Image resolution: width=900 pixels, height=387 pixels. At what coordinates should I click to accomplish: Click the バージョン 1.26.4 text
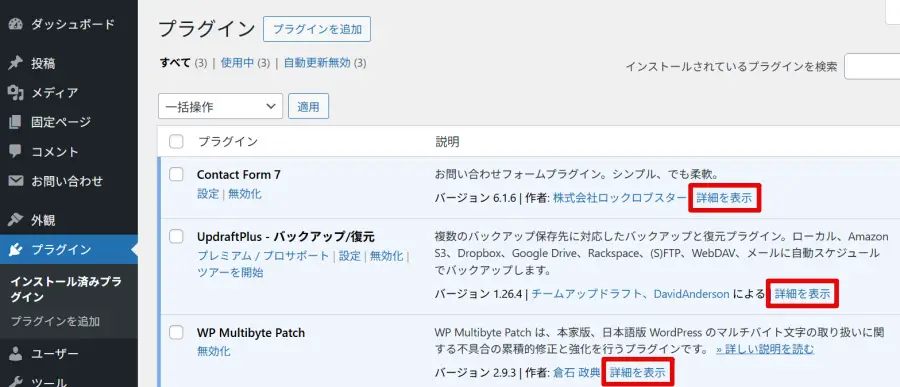[x=478, y=294]
